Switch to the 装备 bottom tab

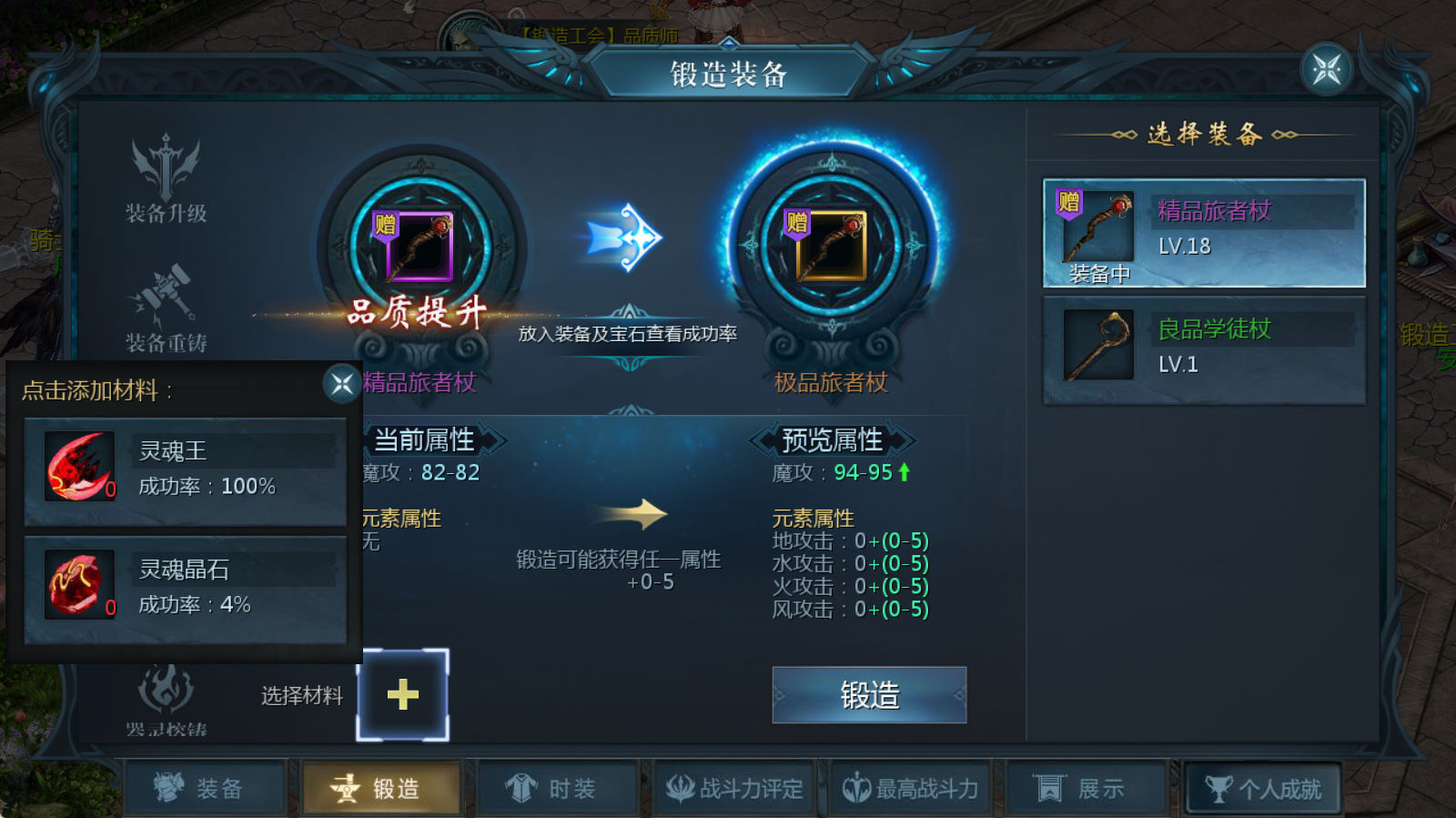(204, 788)
